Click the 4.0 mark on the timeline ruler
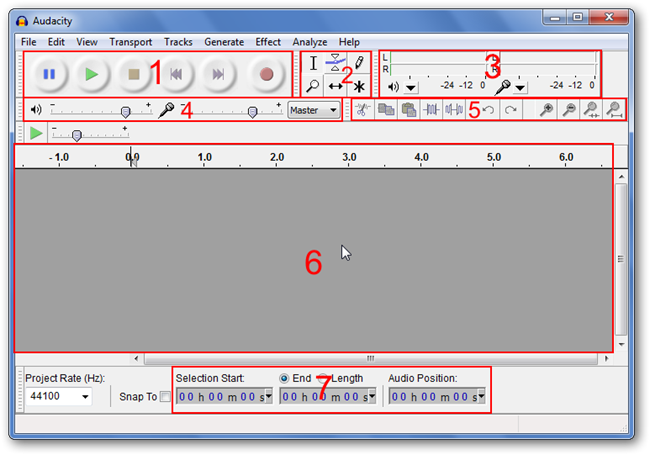This screenshot has width=650, height=455. tap(421, 157)
